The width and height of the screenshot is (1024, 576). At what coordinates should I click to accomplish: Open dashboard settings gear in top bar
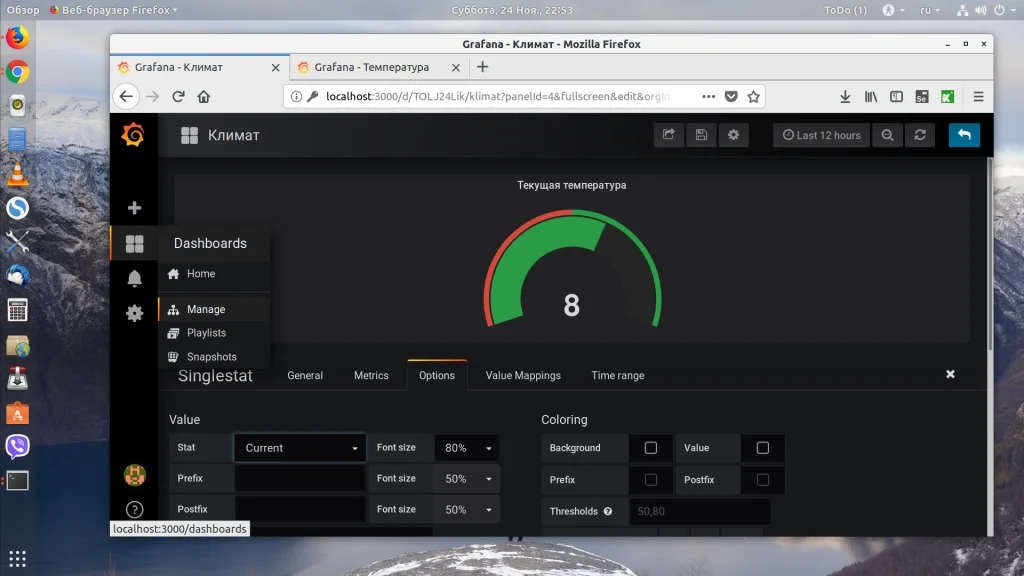click(733, 135)
